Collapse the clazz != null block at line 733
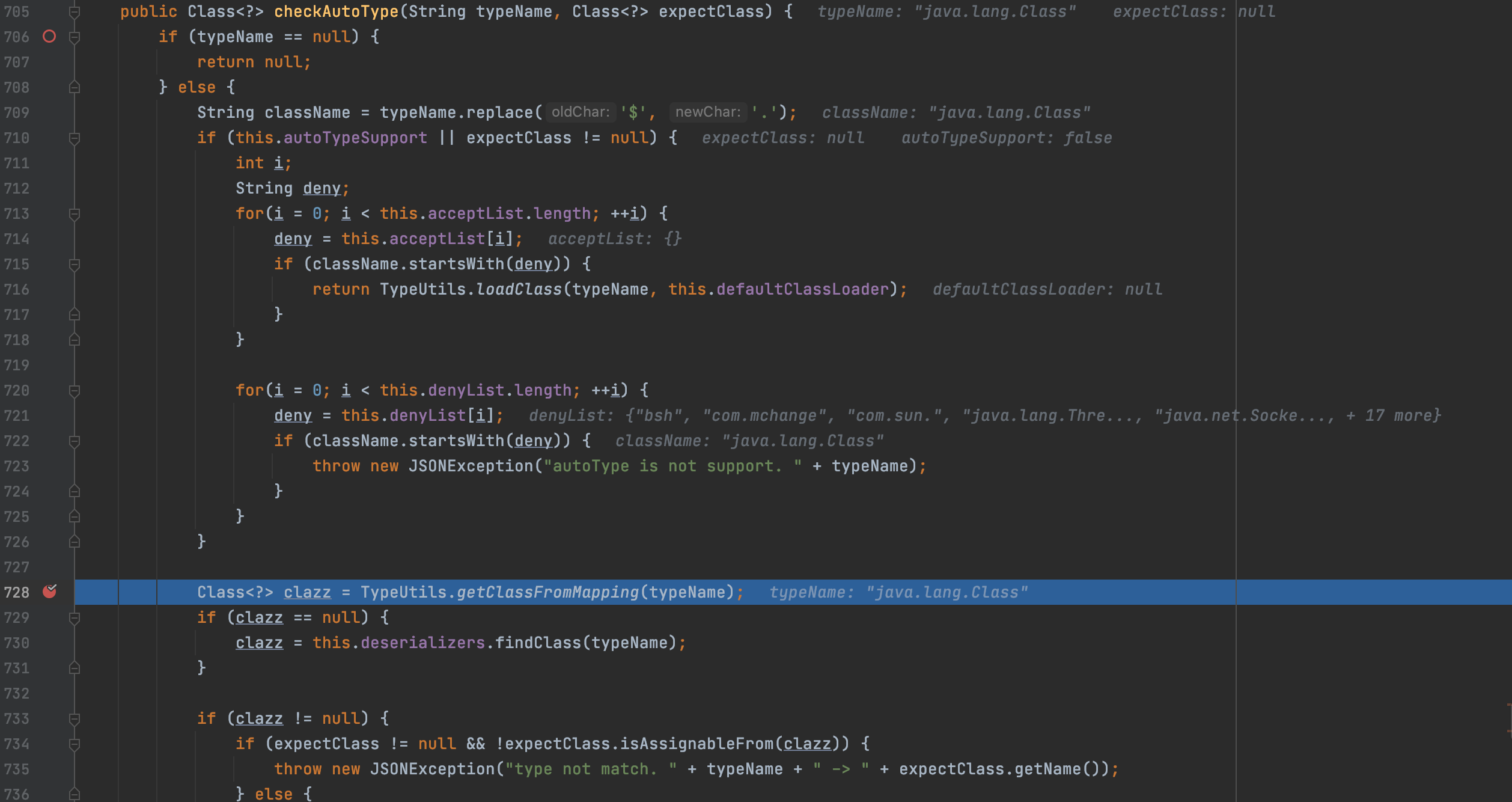The image size is (1512, 802). [75, 719]
